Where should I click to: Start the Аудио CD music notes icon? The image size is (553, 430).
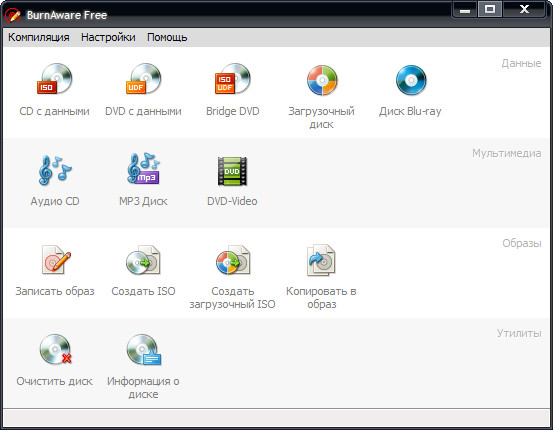pyautogui.click(x=55, y=170)
